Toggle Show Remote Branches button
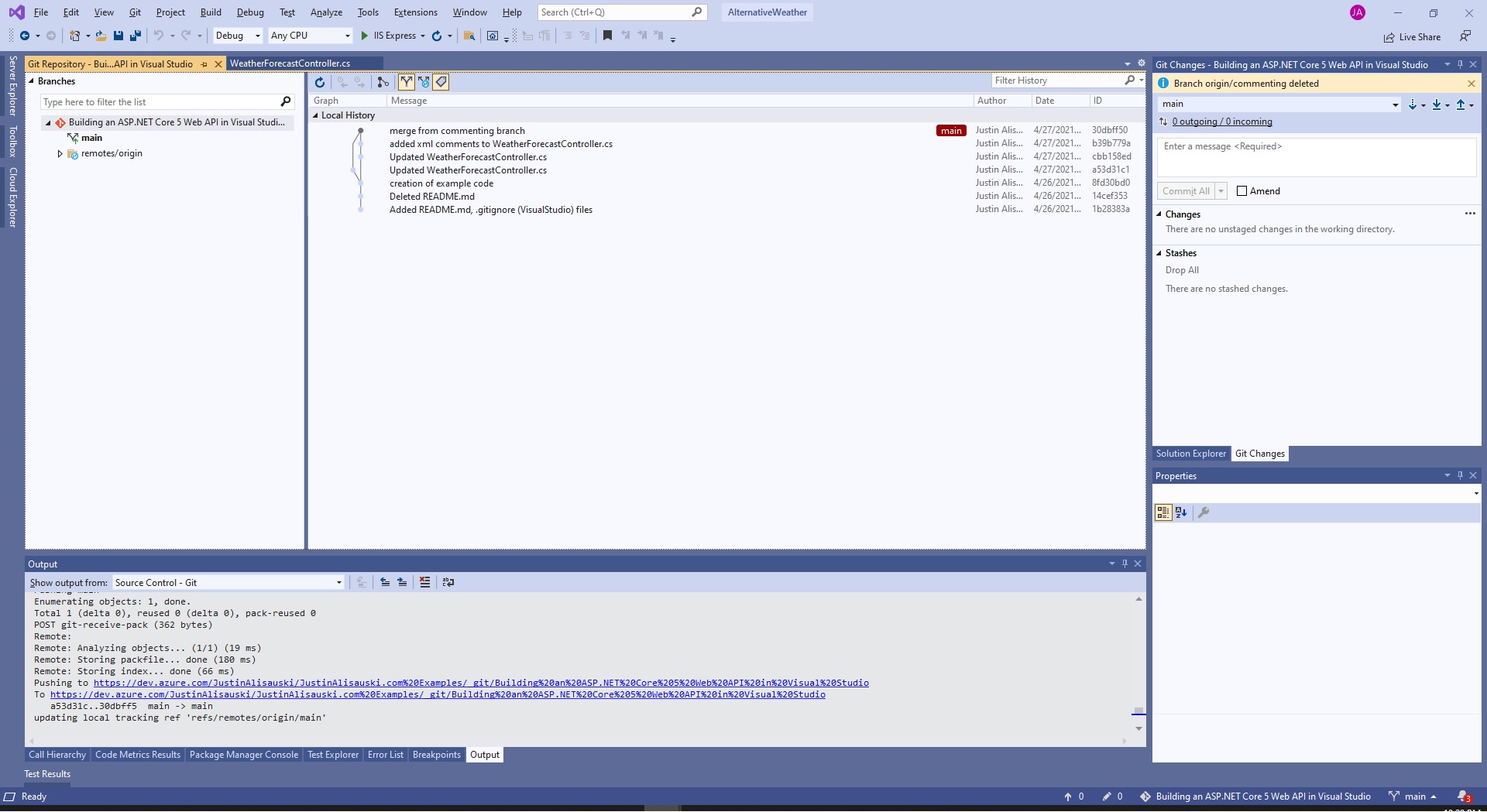 click(x=424, y=82)
